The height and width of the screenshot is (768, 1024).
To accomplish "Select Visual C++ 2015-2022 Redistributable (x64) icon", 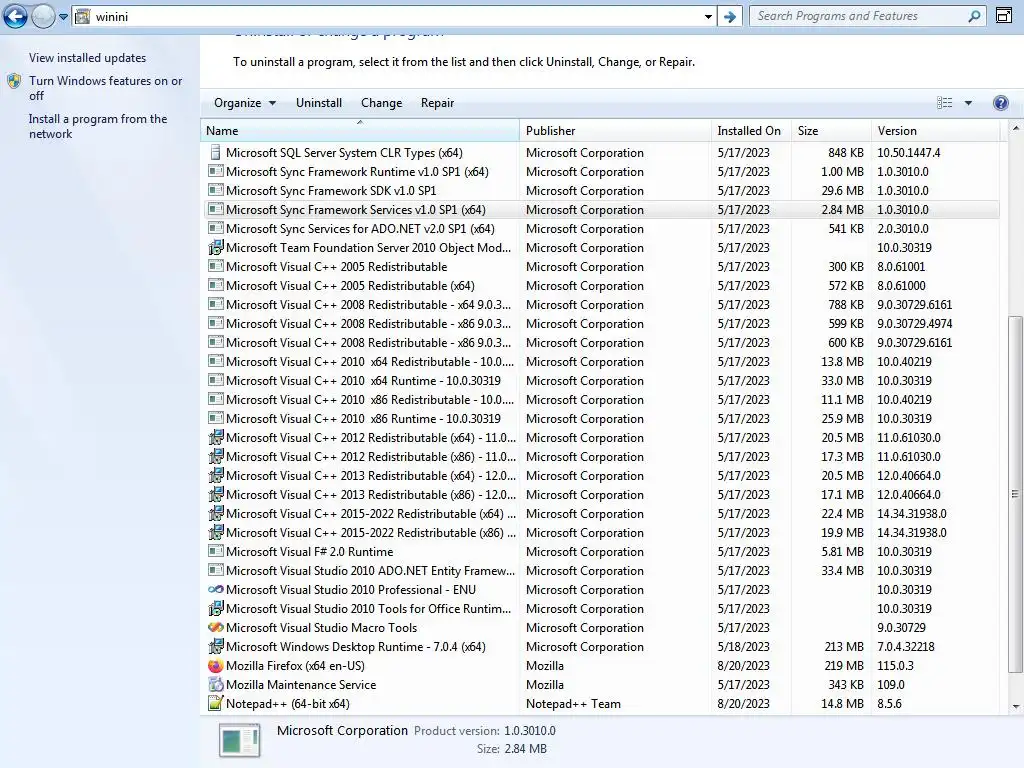I will 216,513.
